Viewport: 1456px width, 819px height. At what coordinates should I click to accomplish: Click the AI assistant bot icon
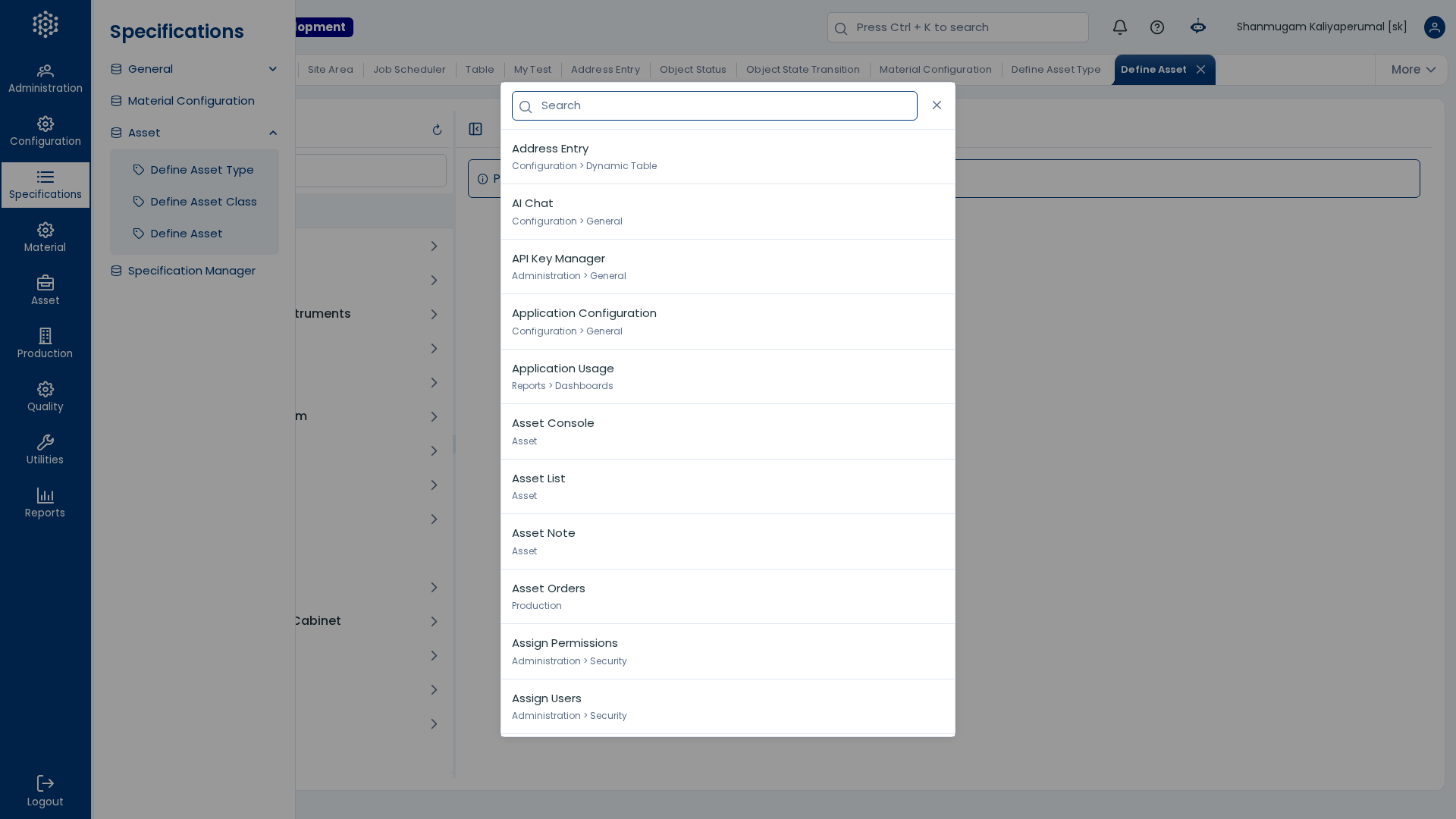point(1198,27)
